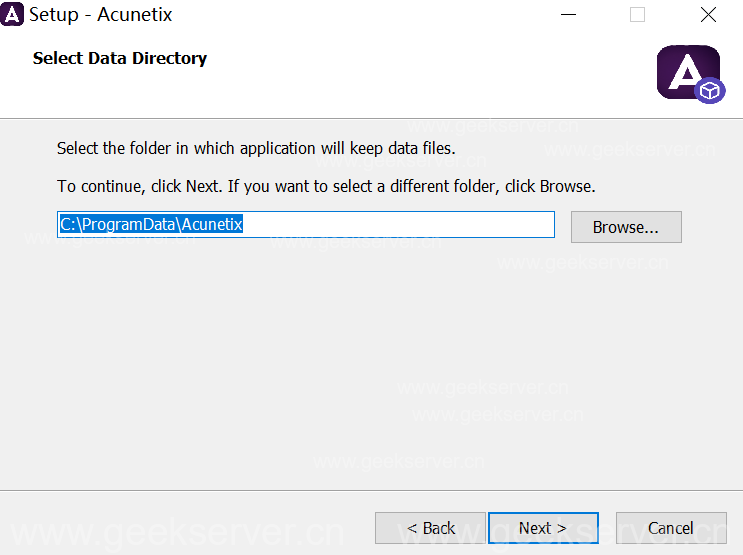Minimize the Setup - Acunetix window
Screen dimensions: 743x555
(568, 15)
